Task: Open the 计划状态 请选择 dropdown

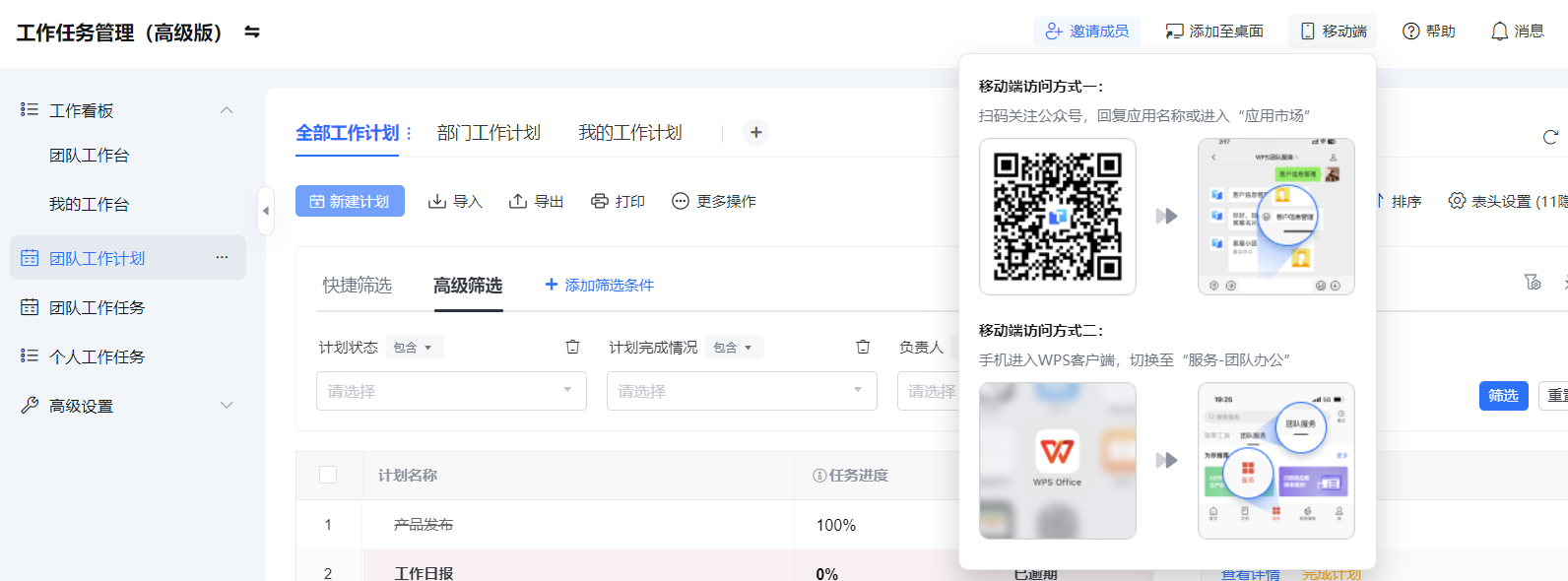Action: pos(450,391)
